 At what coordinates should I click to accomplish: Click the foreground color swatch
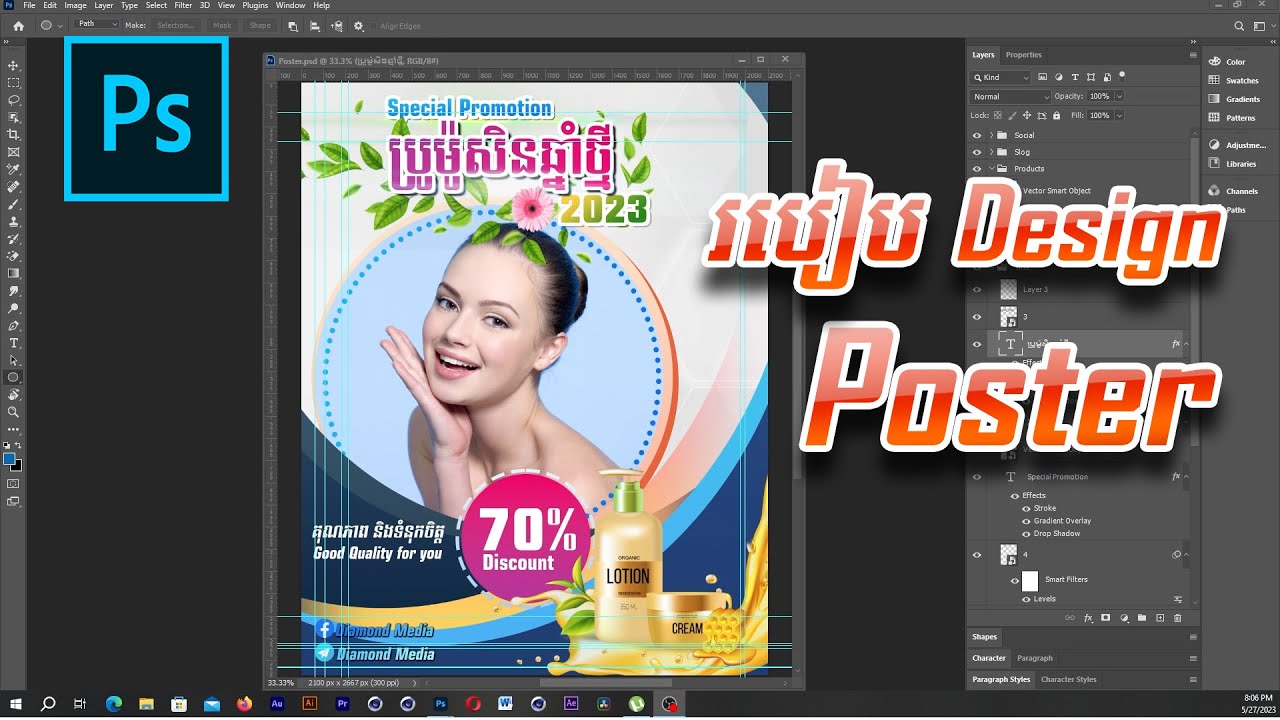point(10,459)
